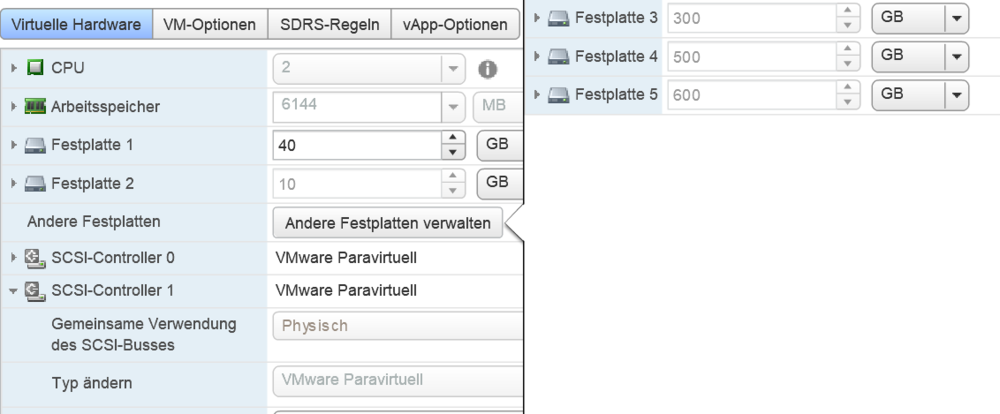Select the vApp-Optionen tab
Viewport: 1000px width, 414px height.
click(455, 24)
